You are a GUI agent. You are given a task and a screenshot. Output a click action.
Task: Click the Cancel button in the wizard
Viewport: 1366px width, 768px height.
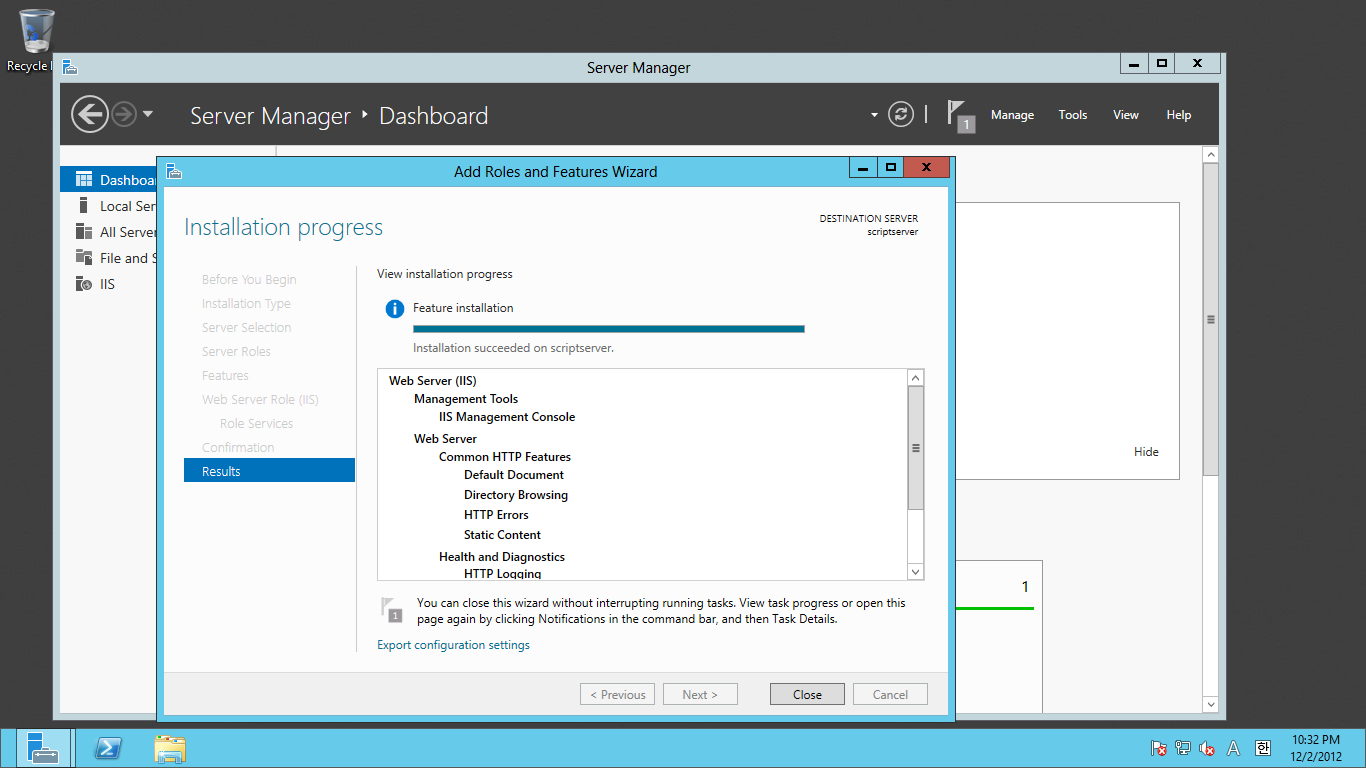coord(890,694)
